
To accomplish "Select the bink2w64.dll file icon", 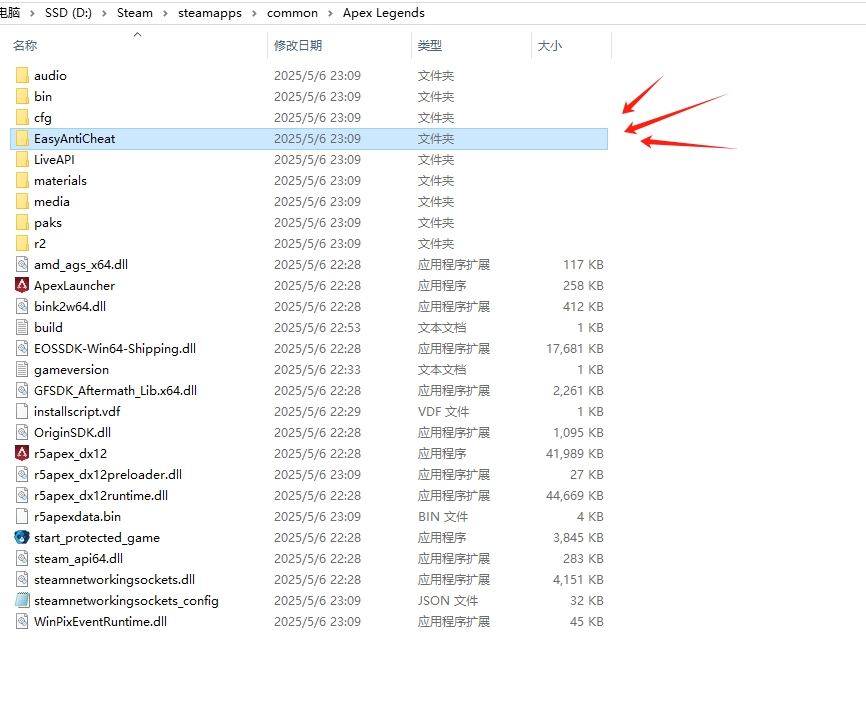I will tap(22, 307).
